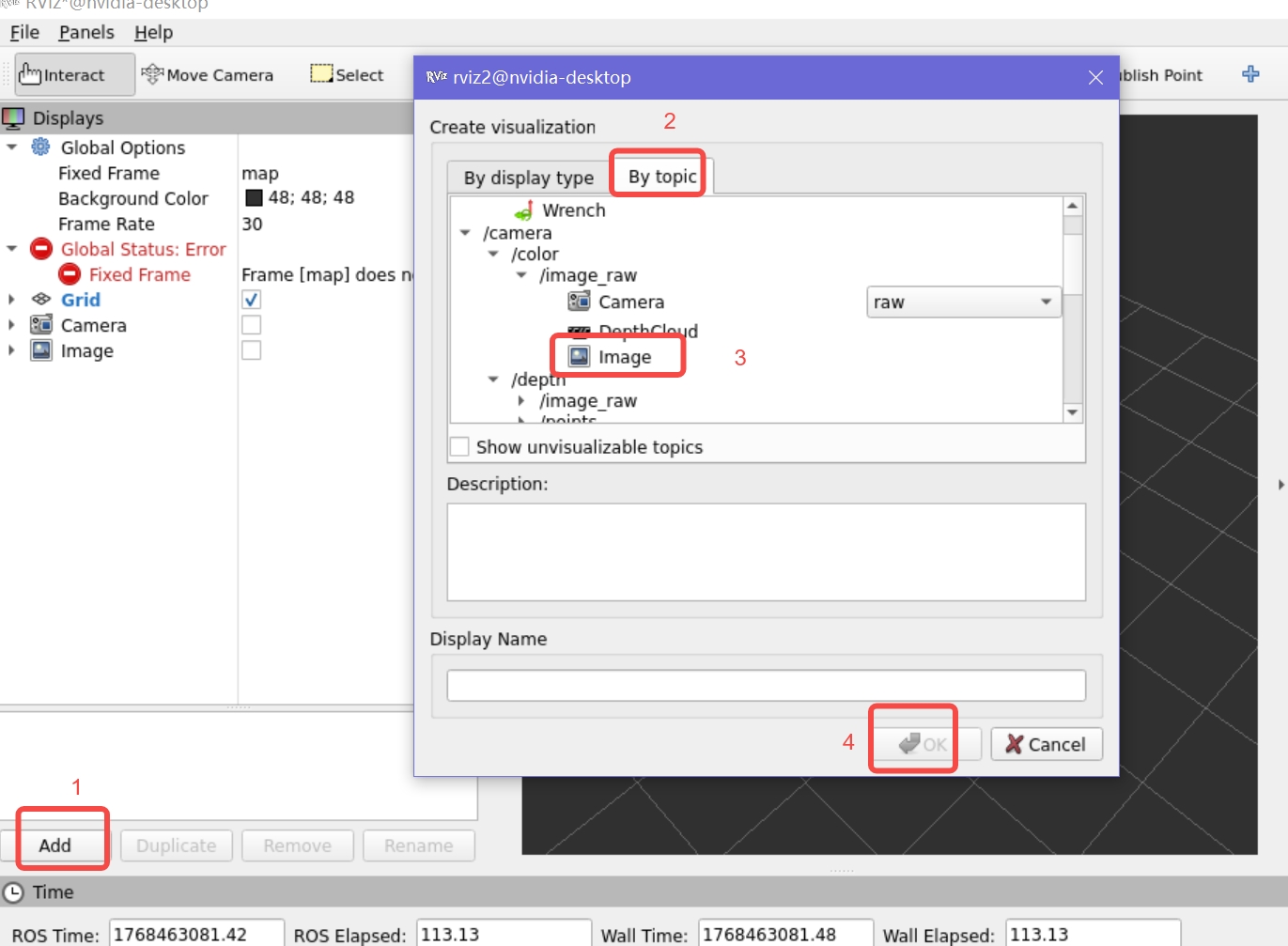Viewport: 1288px width, 946px height.
Task: Click the Camera icon in topic list
Action: (580, 302)
